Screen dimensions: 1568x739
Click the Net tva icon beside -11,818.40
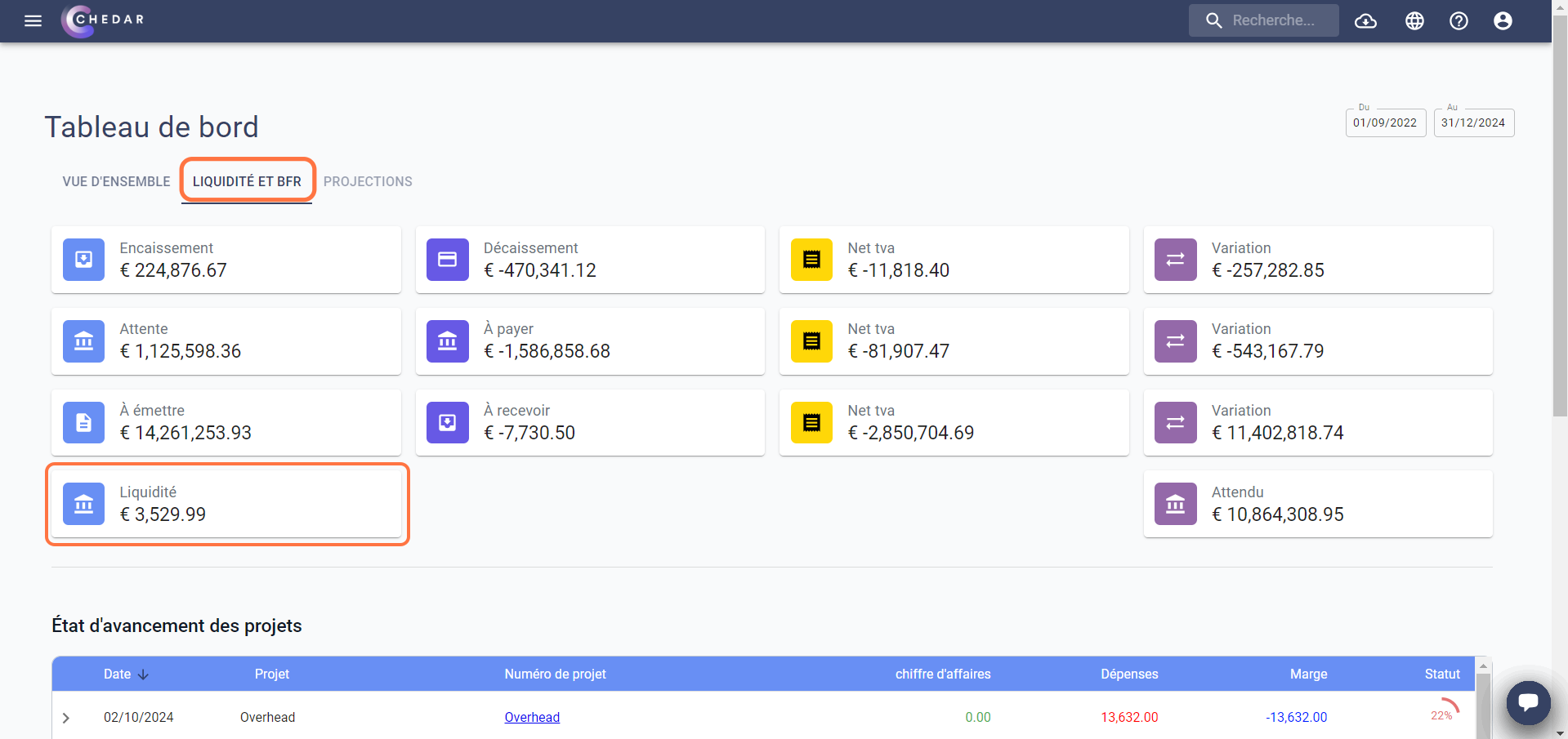pos(811,260)
